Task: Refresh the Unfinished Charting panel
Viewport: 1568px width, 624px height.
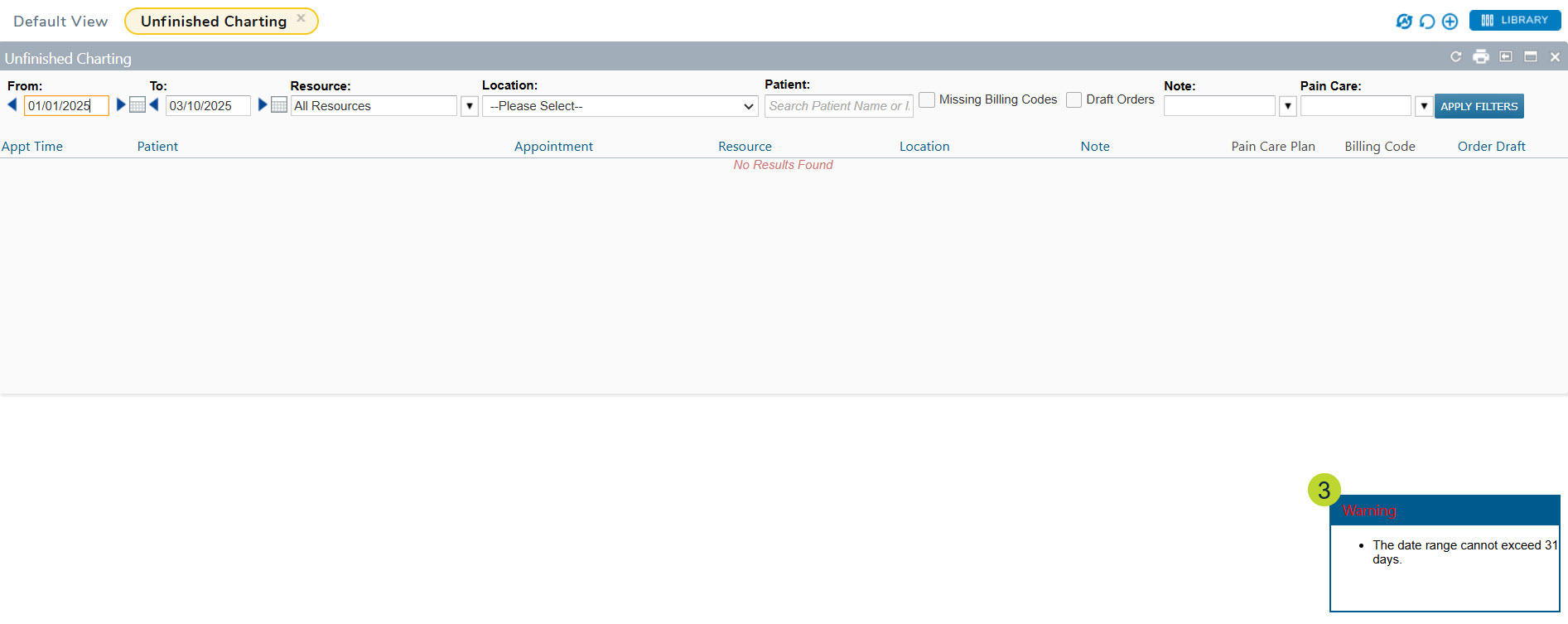Action: tap(1455, 56)
